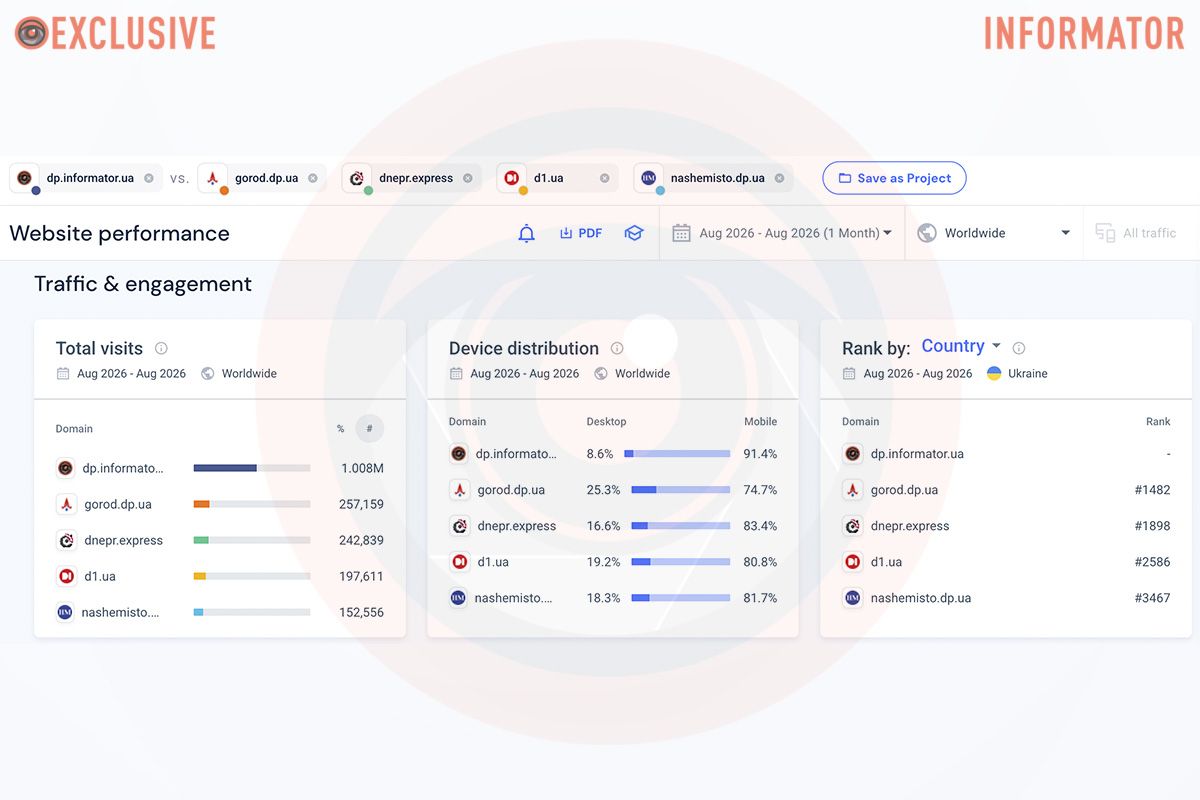Switch Total visits to percent view

[x=340, y=429]
